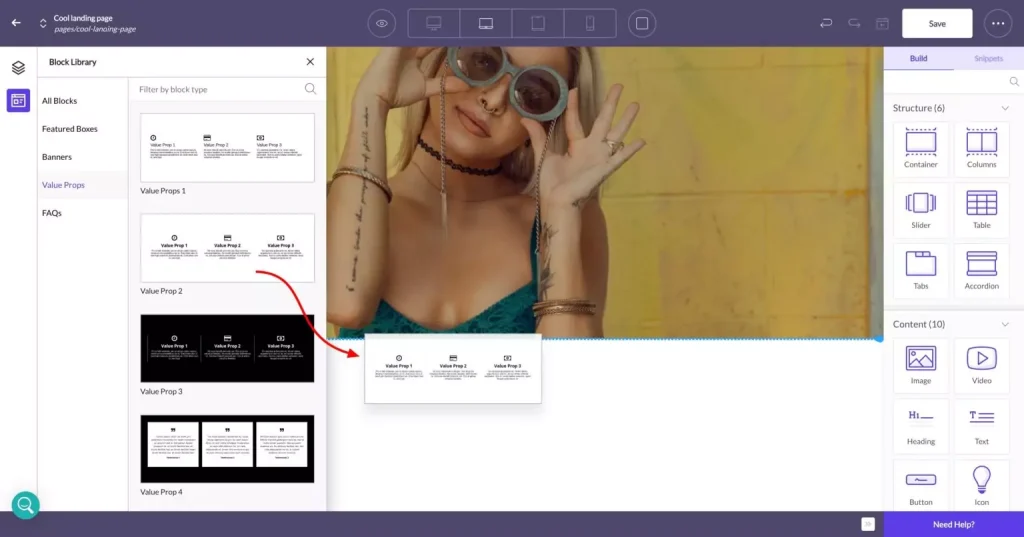This screenshot has height=537, width=1024.
Task: Click the search icon in the Build panel
Action: coord(1014,82)
